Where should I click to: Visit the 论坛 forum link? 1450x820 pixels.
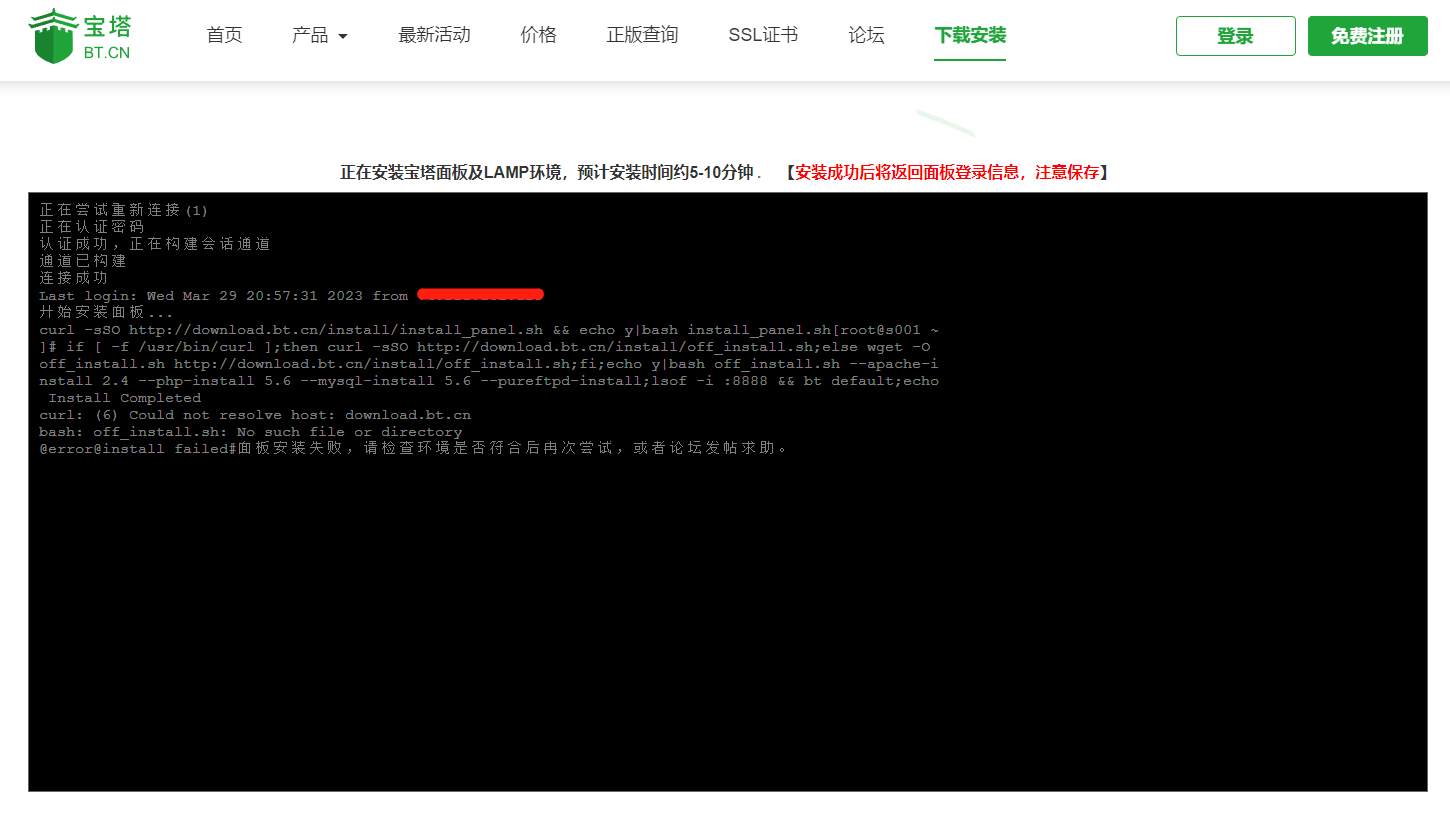(866, 36)
